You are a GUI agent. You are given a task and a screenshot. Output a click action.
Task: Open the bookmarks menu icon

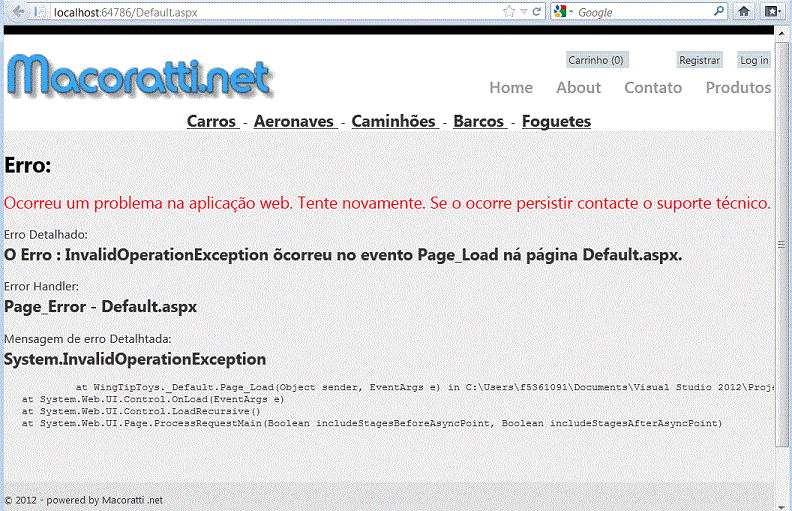772,11
